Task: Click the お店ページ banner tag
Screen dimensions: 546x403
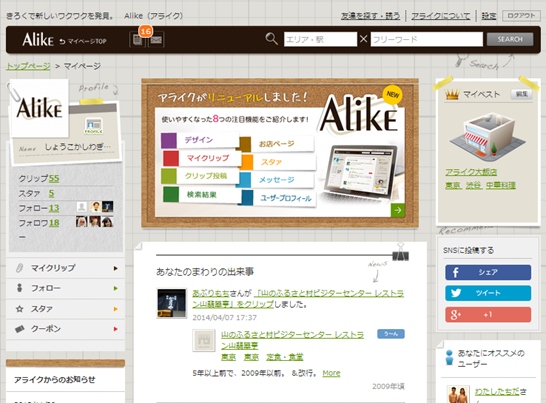Action: pyautogui.click(x=277, y=144)
